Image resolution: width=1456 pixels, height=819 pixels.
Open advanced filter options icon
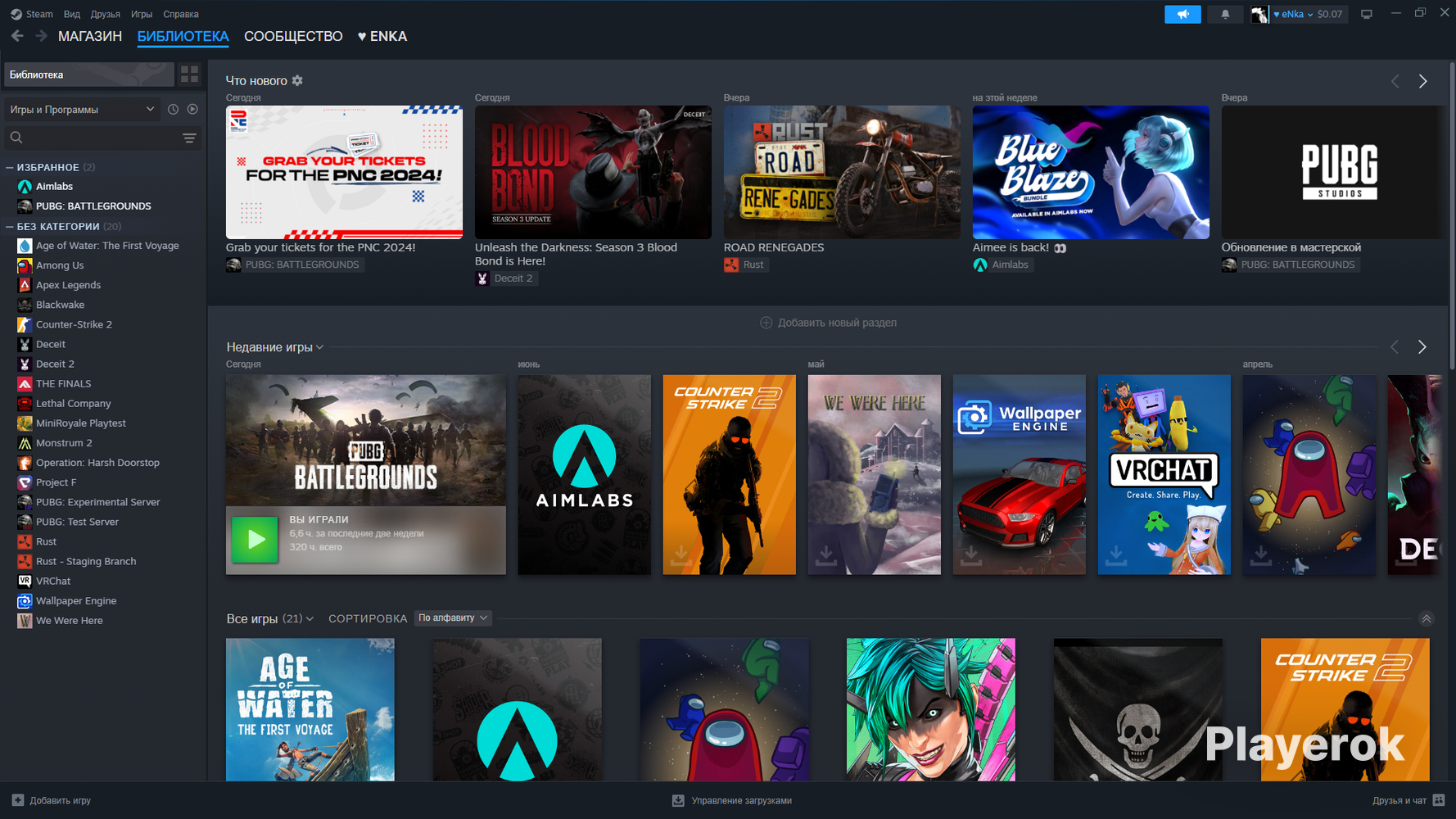click(189, 138)
